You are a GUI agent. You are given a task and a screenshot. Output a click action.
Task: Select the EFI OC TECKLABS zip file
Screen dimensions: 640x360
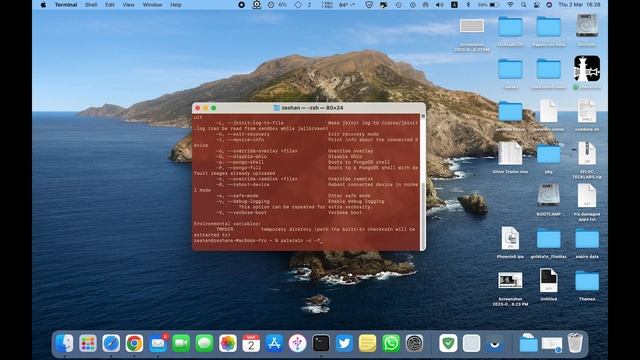[587, 159]
